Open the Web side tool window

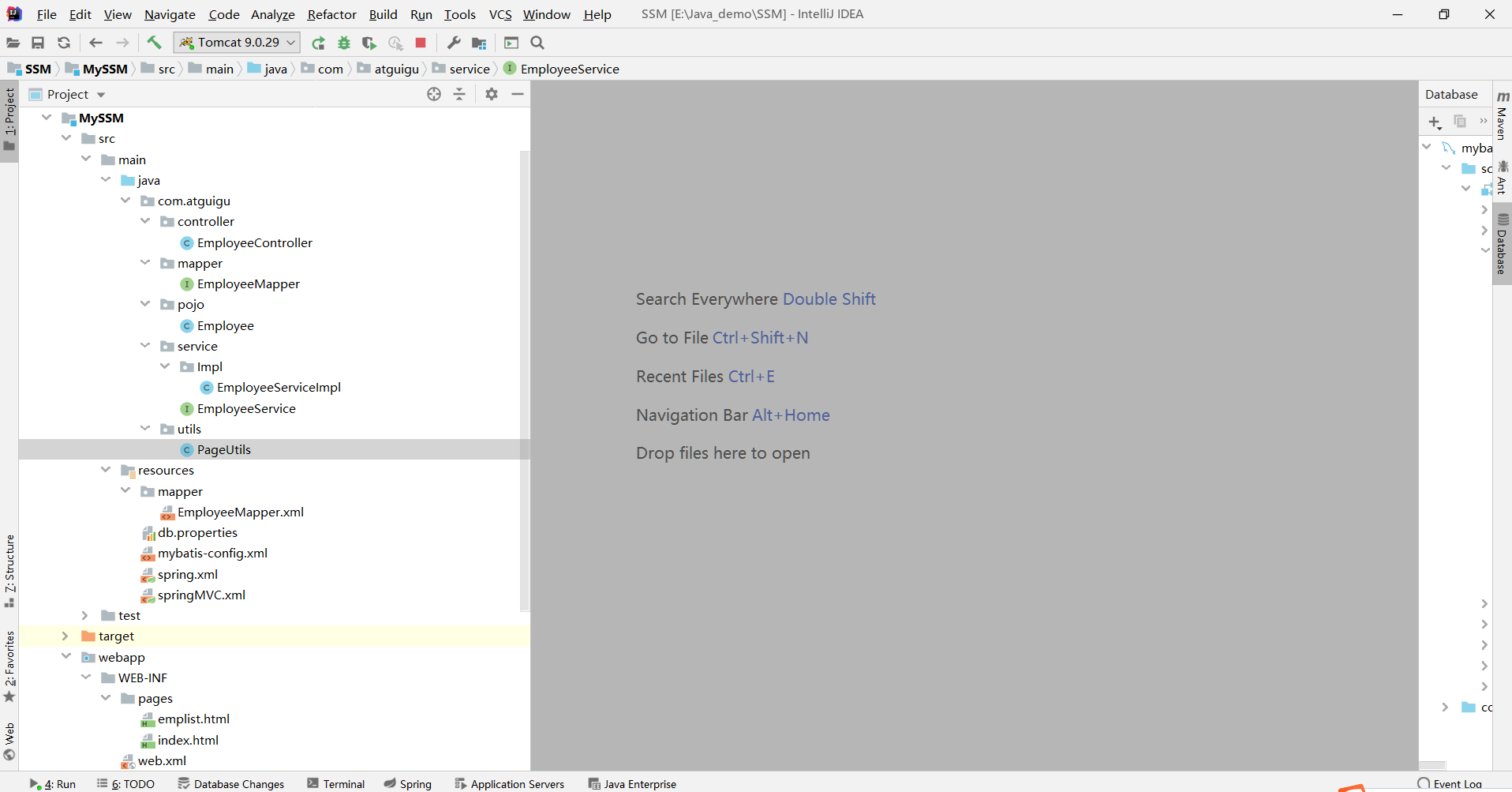coord(9,741)
